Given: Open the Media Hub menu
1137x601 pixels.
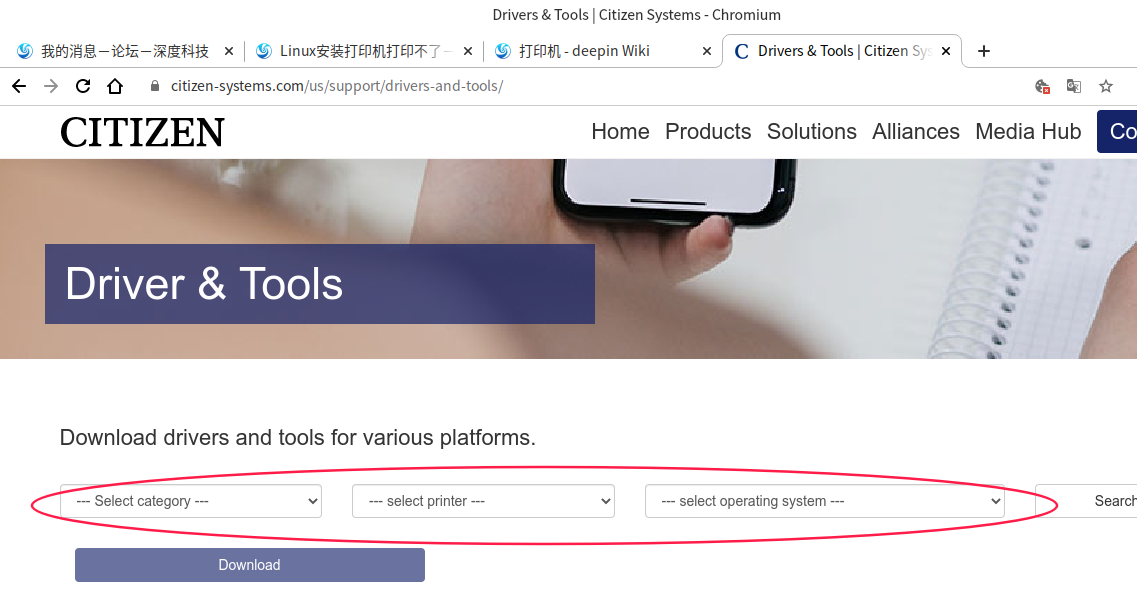Looking at the screenshot, I should pos(1028,131).
